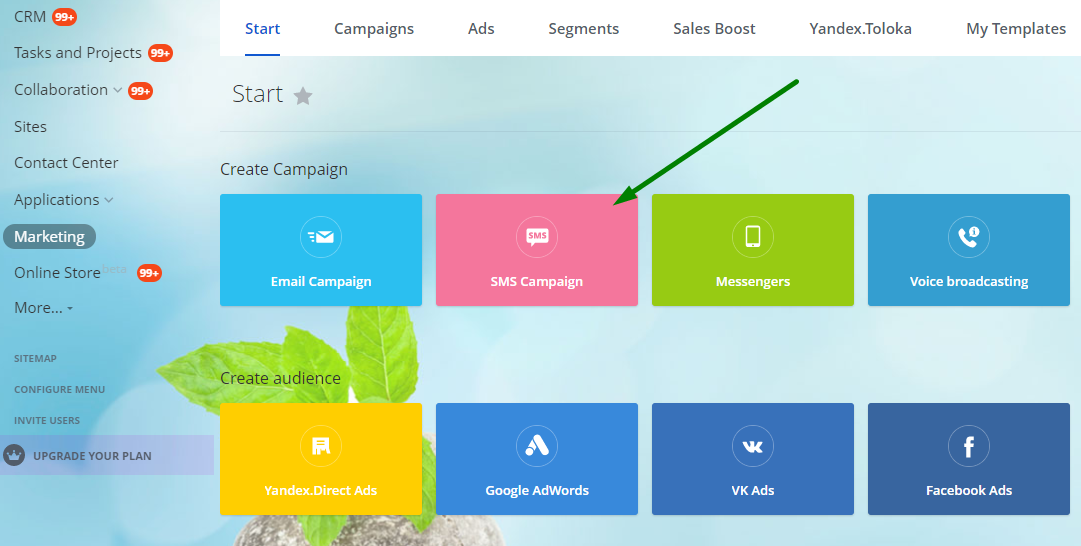Open the My Templates tab

coord(1016,29)
